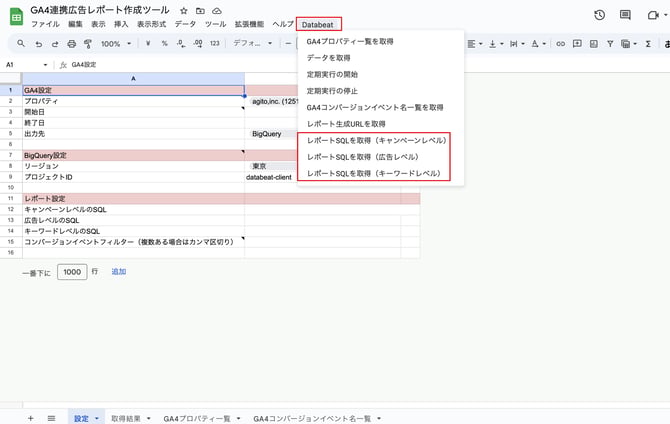Image resolution: width=670 pixels, height=424 pixels.
Task: Decrease decimal places
Action: [181, 44]
